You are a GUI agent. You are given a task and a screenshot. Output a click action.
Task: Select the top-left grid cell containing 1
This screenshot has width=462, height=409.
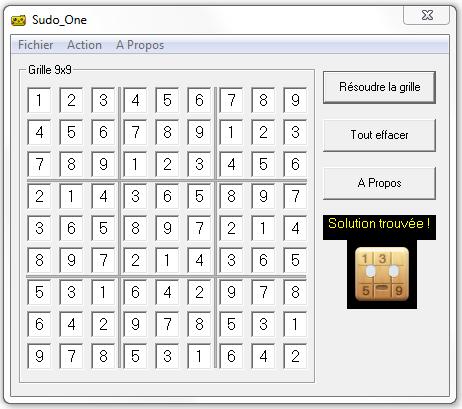click(39, 100)
